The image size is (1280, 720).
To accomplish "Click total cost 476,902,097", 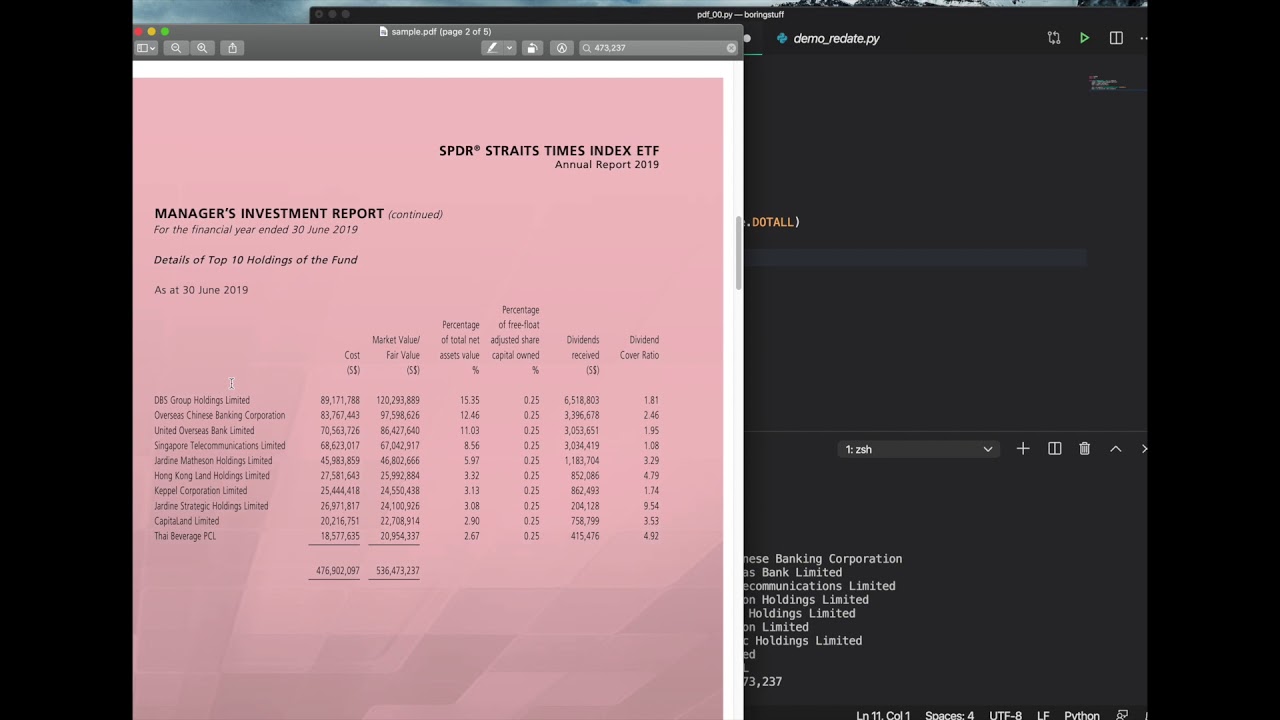I will pos(338,570).
